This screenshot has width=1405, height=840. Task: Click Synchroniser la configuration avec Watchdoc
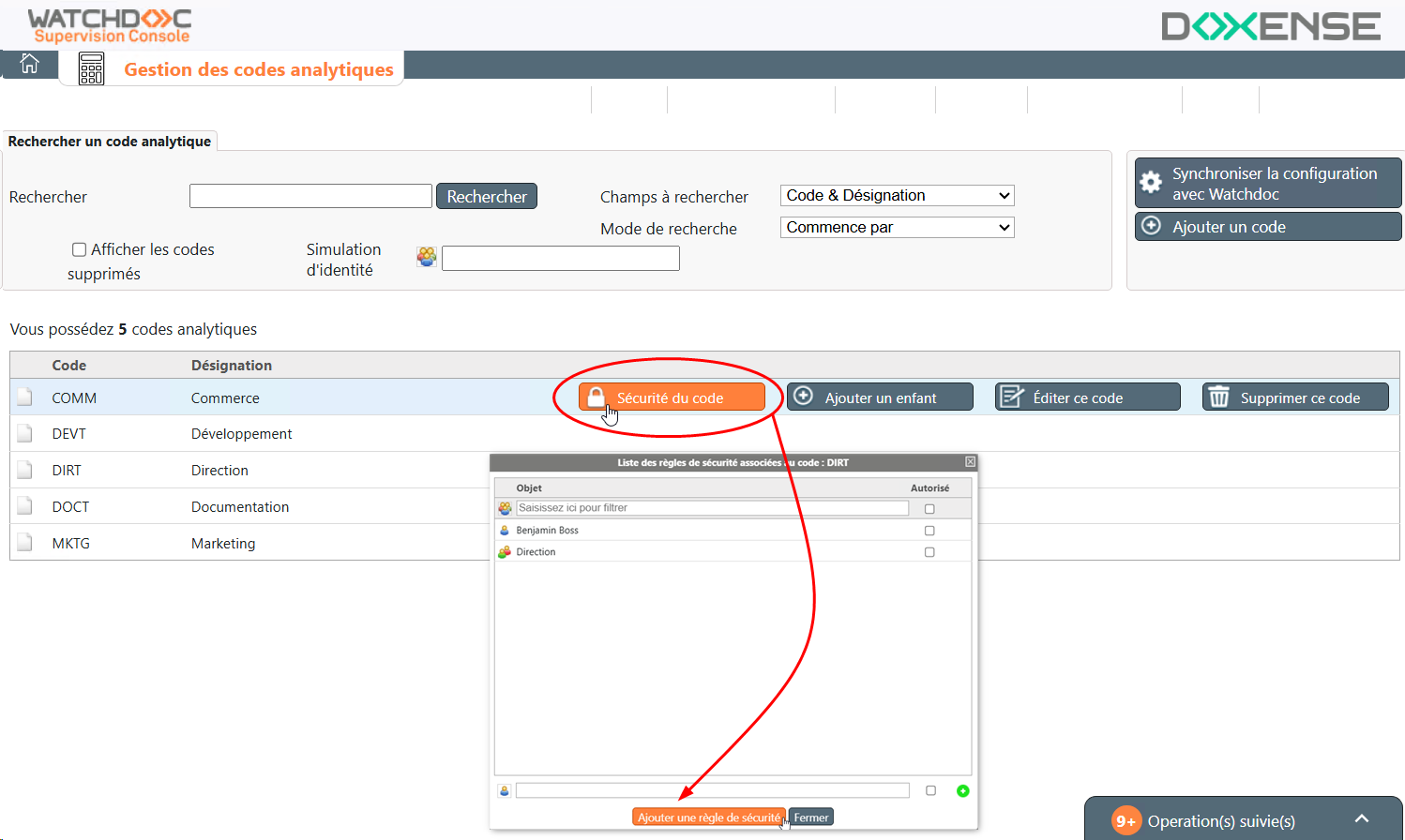click(x=1268, y=184)
